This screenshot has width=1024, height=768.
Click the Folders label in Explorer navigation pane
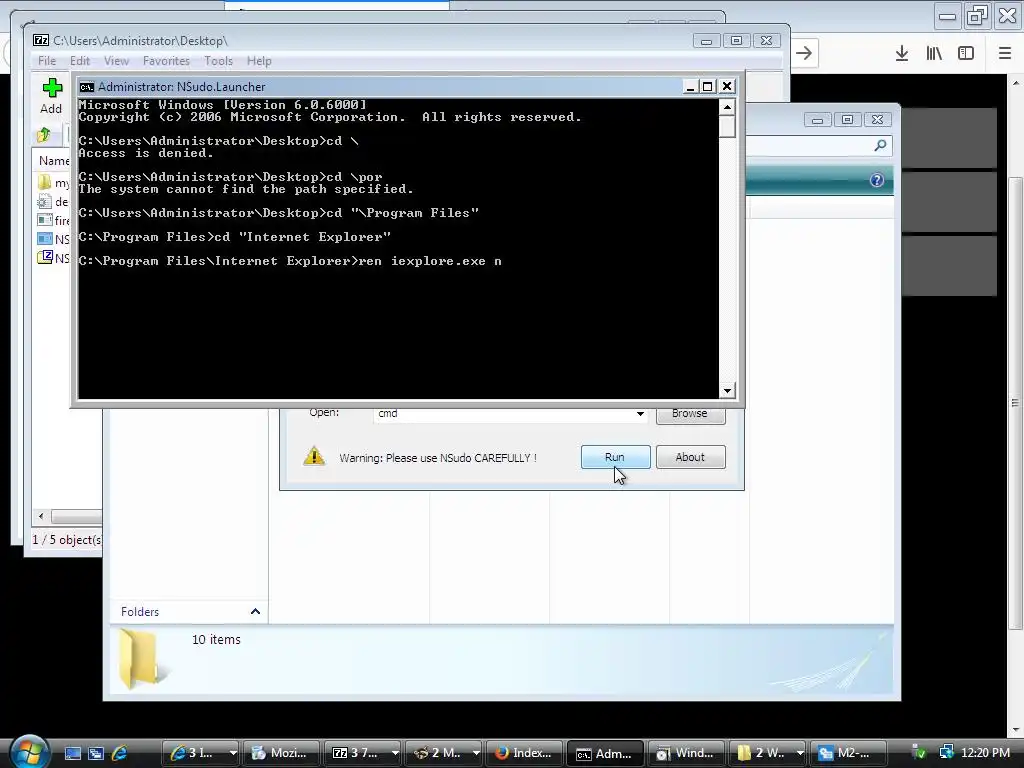coord(140,612)
